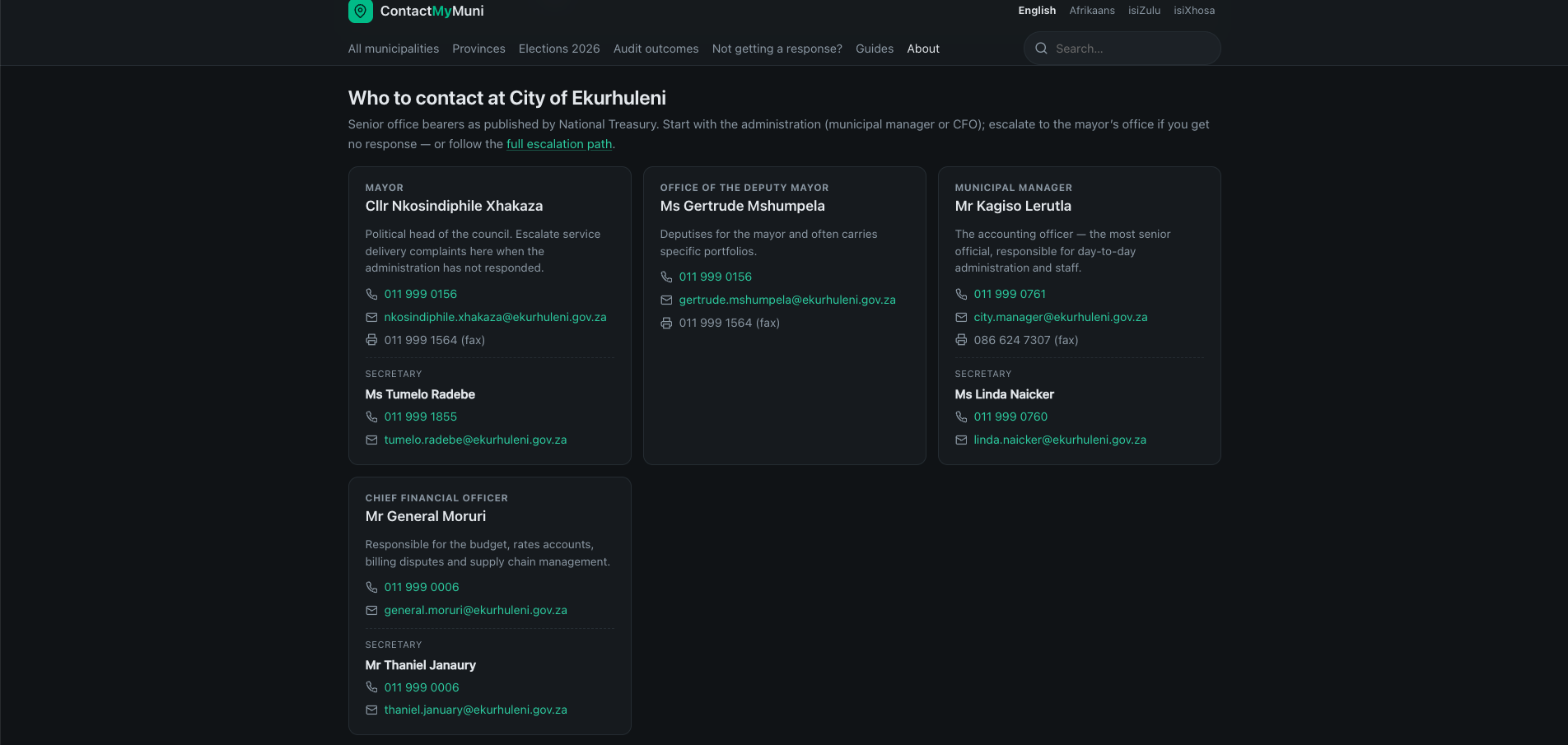This screenshot has height=745, width=1568.
Task: Click the ContactMyMuni location pin logo
Action: [360, 11]
